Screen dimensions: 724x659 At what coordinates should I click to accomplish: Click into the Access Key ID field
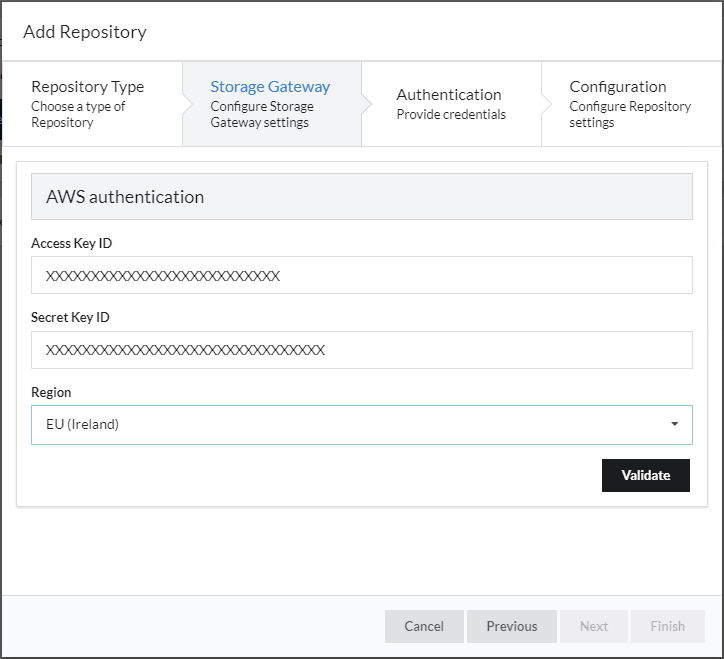(x=361, y=275)
